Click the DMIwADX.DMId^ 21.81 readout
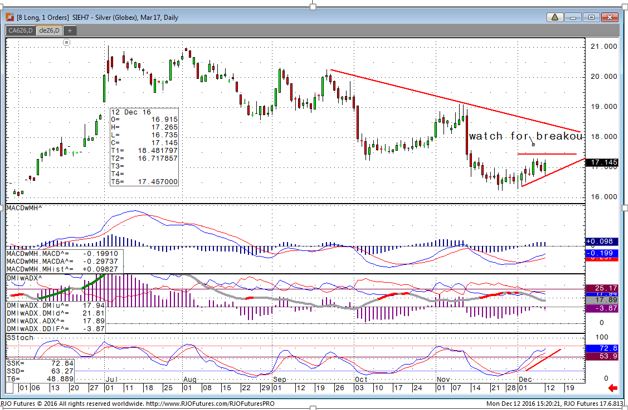Viewport: 628px width, 410px height. [x=56, y=313]
